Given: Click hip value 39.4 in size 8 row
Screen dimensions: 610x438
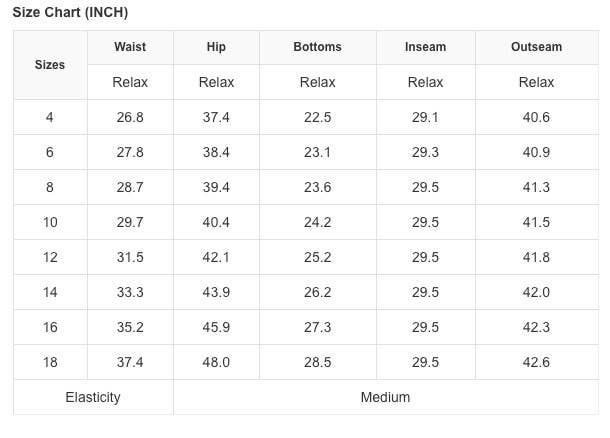Looking at the screenshot, I should click(x=216, y=187).
